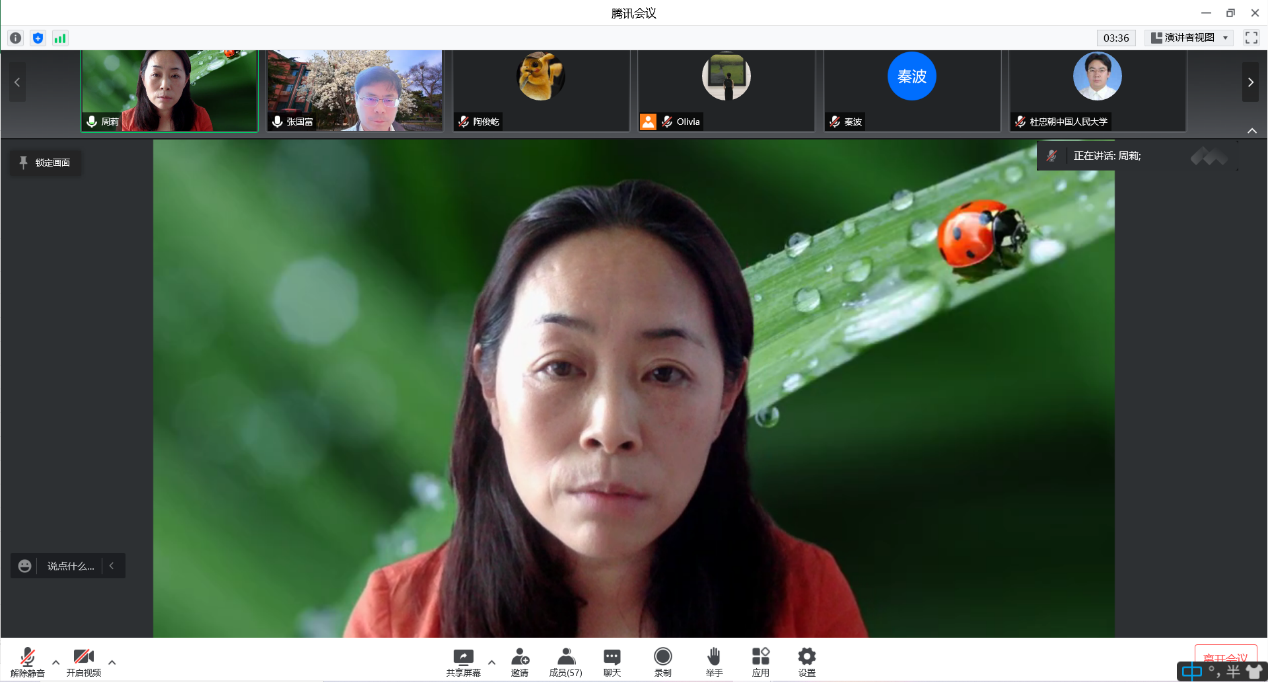
Task: Check the green network signal icon
Action: (x=60, y=38)
